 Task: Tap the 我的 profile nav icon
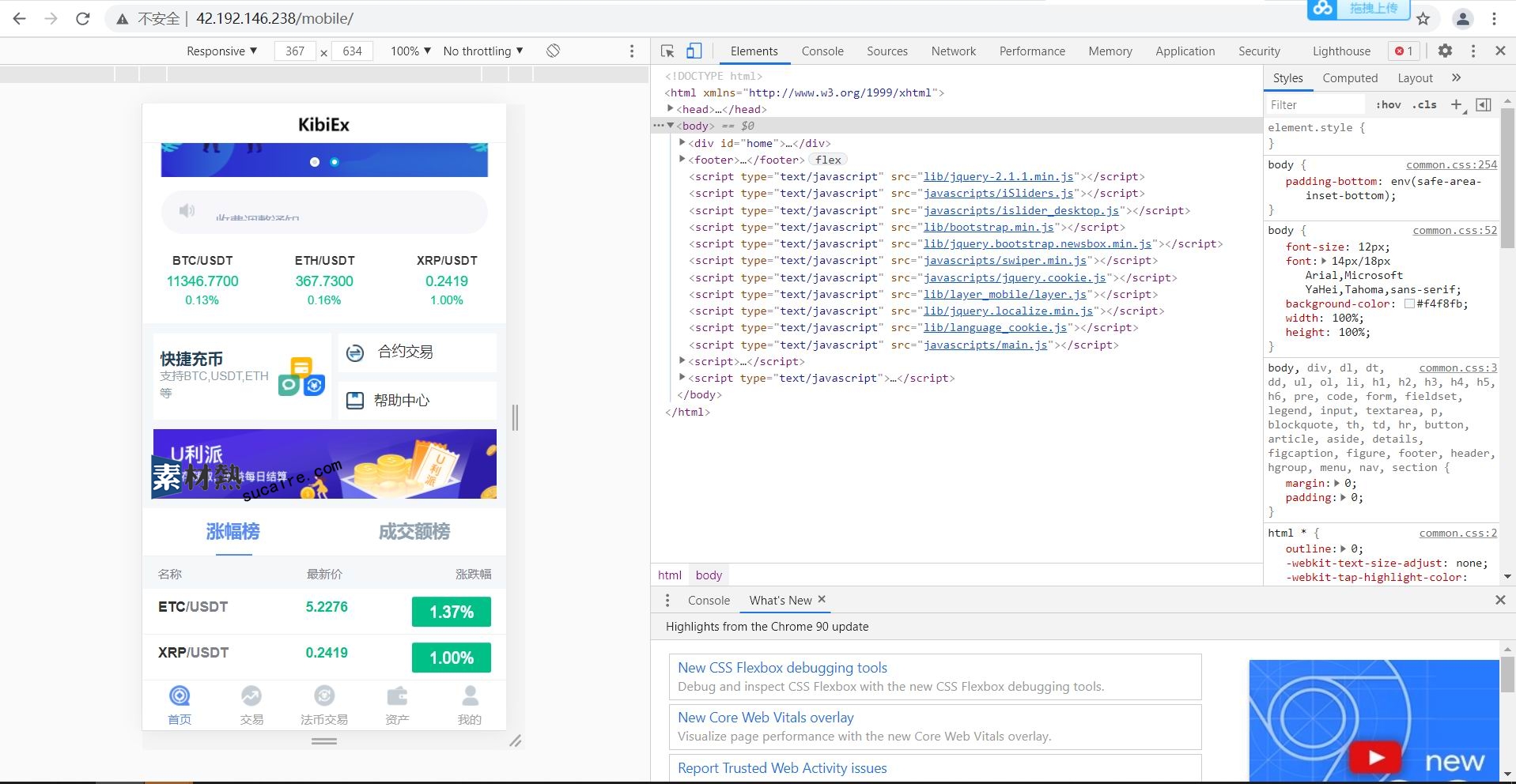470,696
